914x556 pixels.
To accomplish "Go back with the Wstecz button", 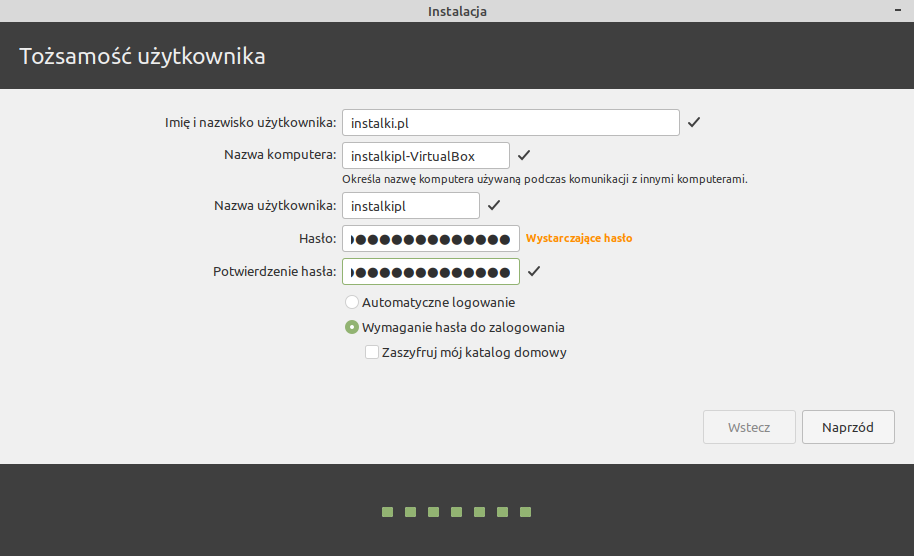I will [749, 427].
